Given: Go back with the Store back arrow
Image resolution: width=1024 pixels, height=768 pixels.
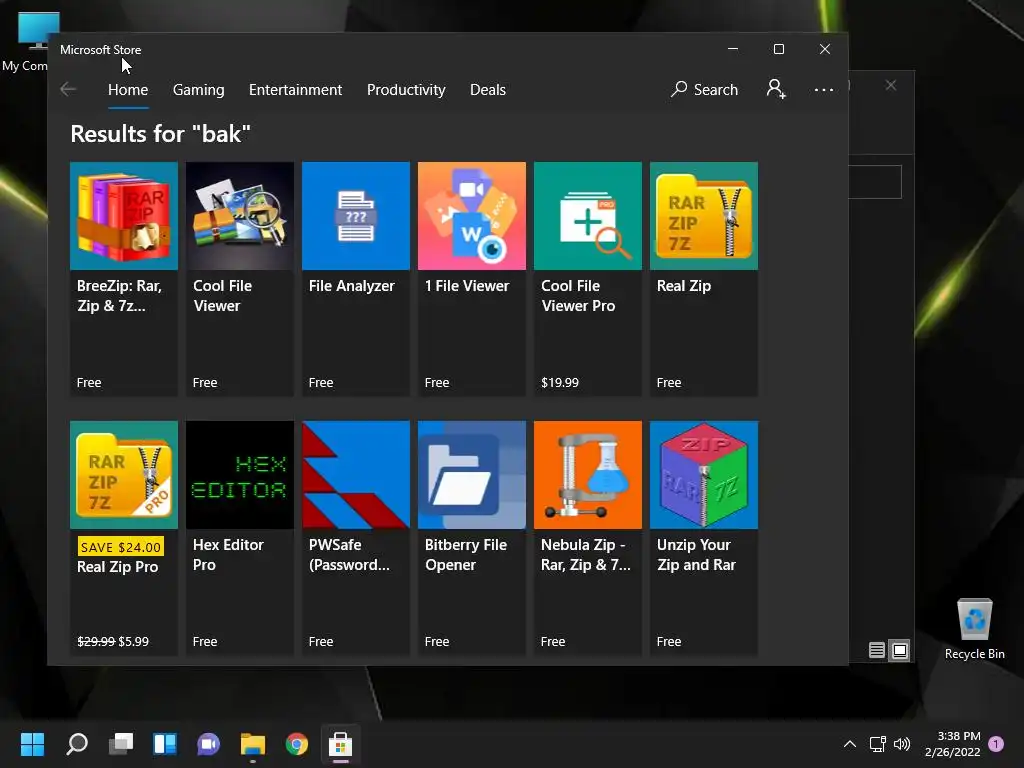Looking at the screenshot, I should 68,89.
